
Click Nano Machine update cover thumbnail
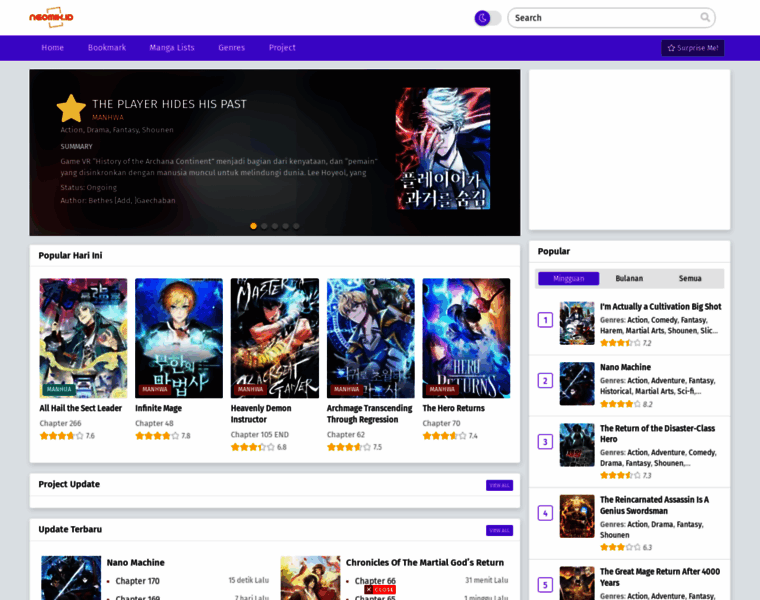71,578
